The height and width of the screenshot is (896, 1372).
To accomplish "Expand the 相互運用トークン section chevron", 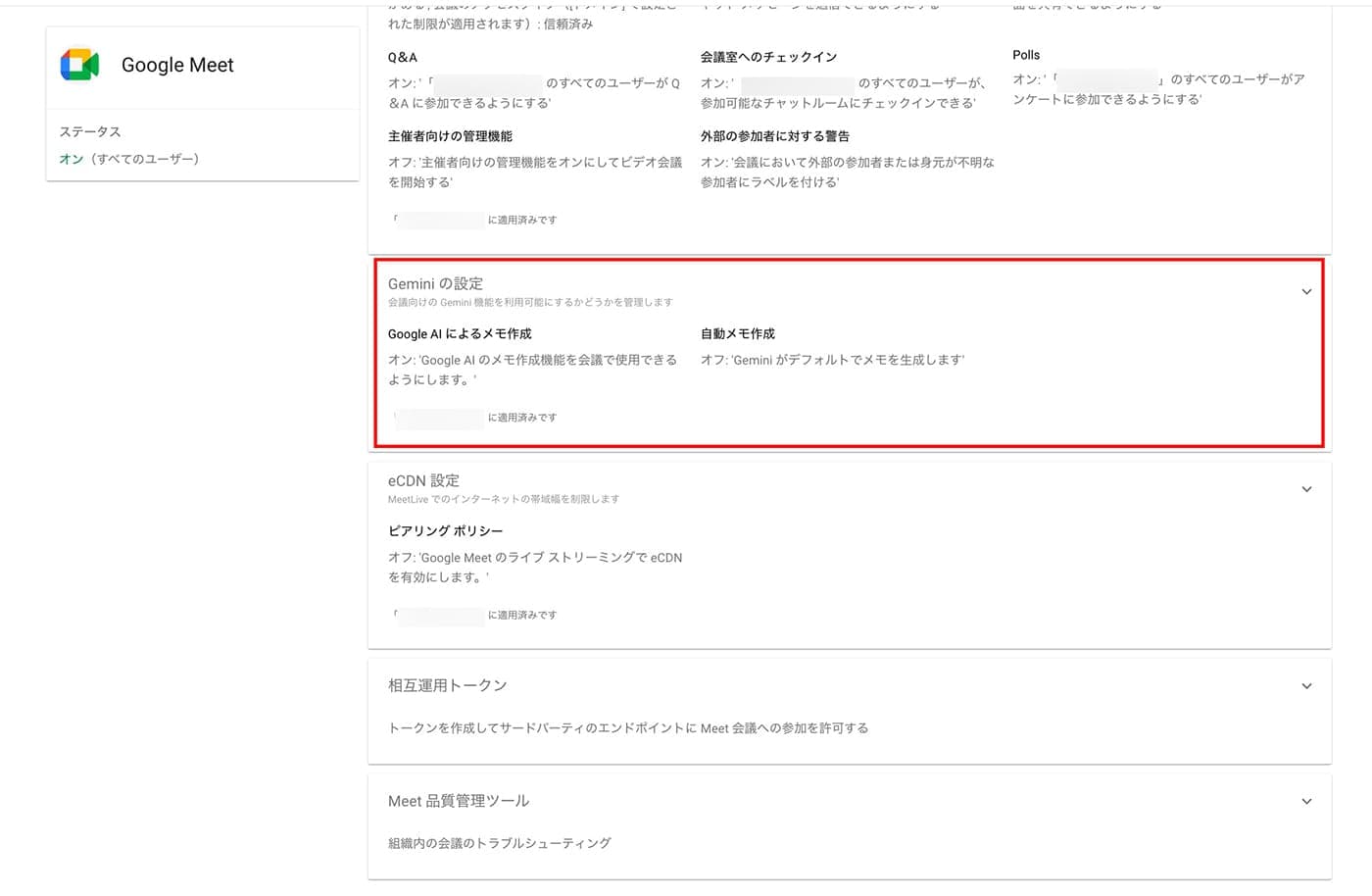I will pyautogui.click(x=1306, y=686).
